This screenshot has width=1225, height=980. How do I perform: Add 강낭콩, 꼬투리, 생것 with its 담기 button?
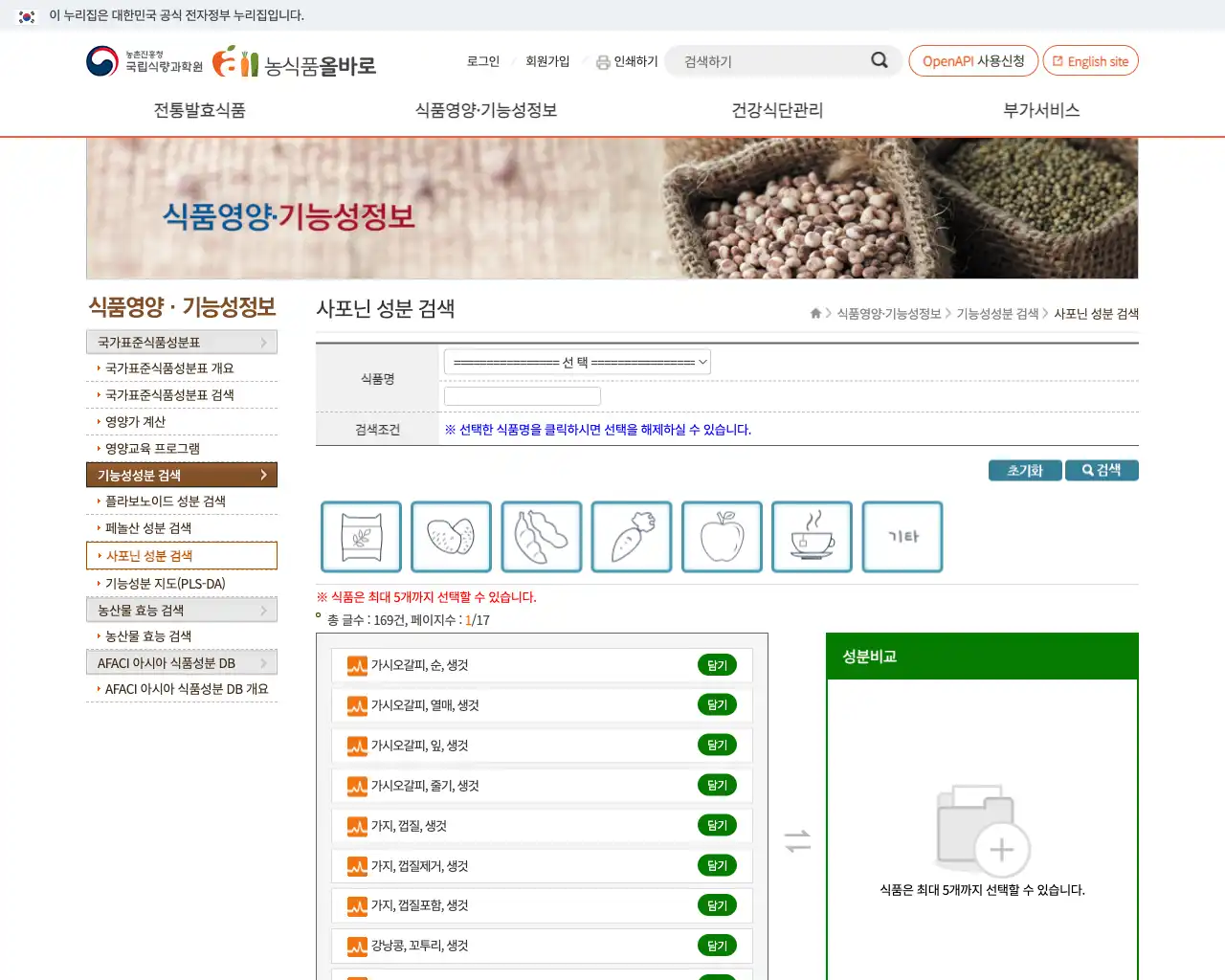click(x=716, y=946)
